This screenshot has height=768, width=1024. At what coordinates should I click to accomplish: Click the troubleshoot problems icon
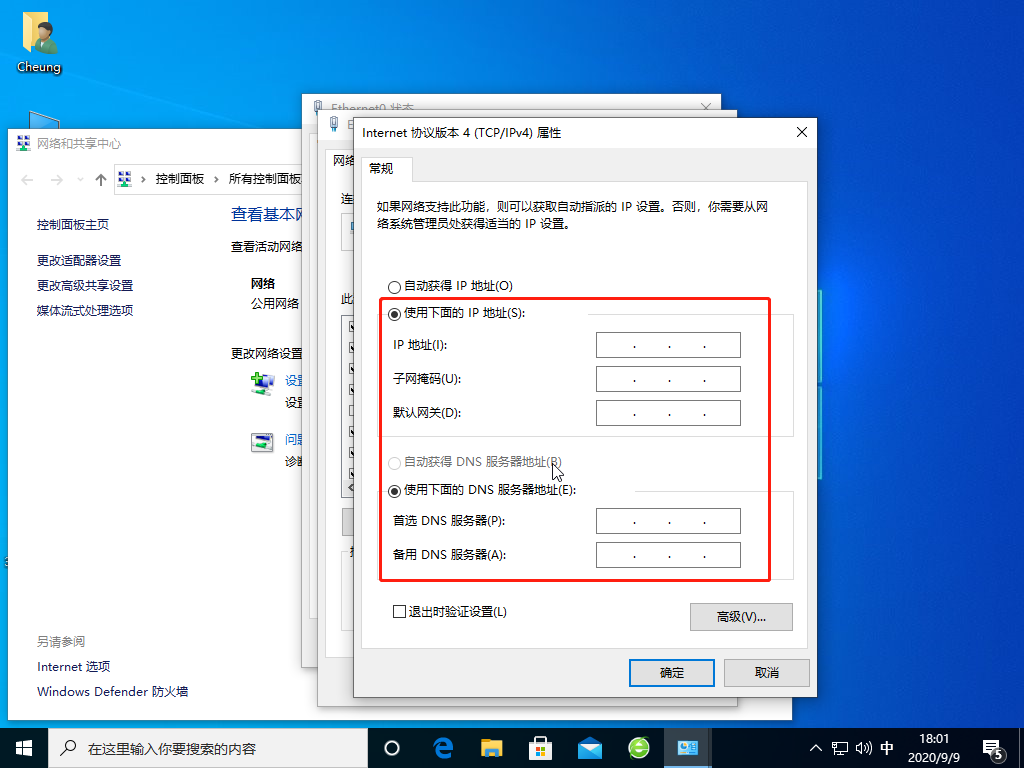tap(262, 443)
